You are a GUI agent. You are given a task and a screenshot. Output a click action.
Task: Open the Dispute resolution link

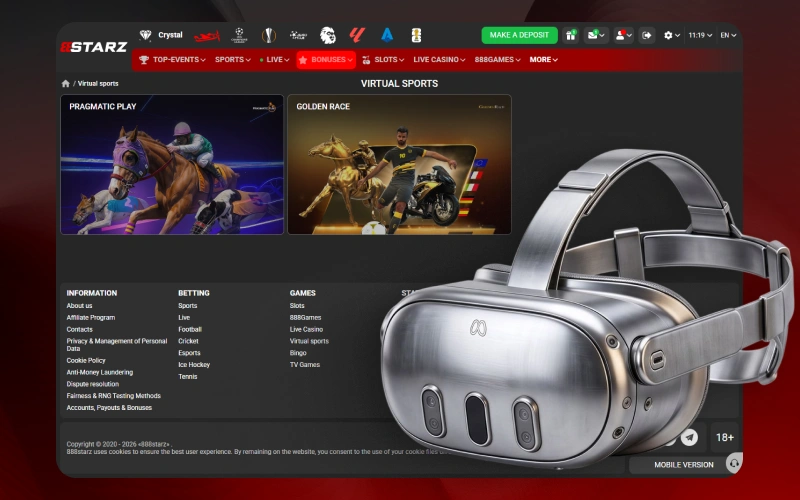click(92, 384)
